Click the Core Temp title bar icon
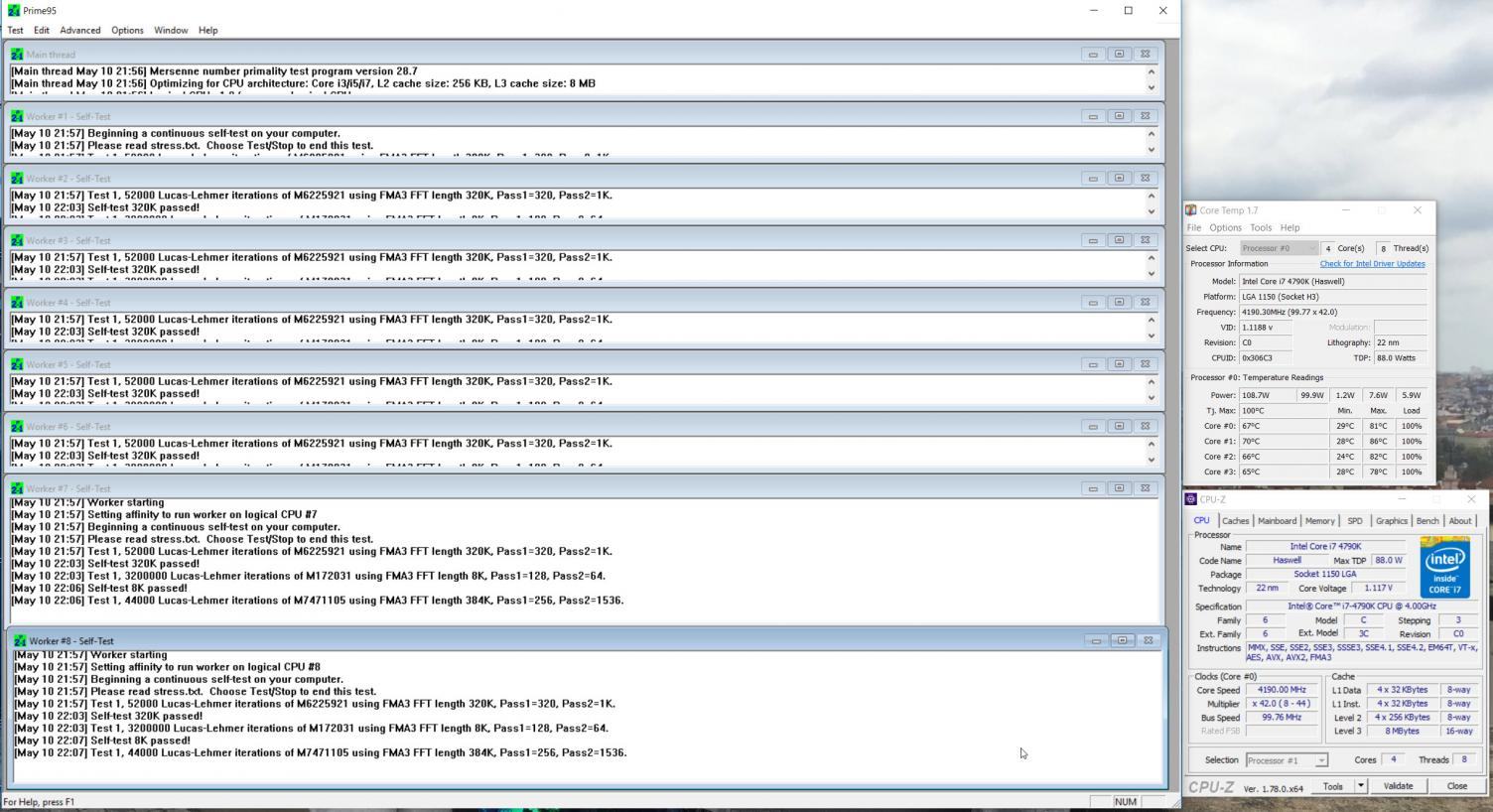1493x812 pixels. tap(1191, 210)
